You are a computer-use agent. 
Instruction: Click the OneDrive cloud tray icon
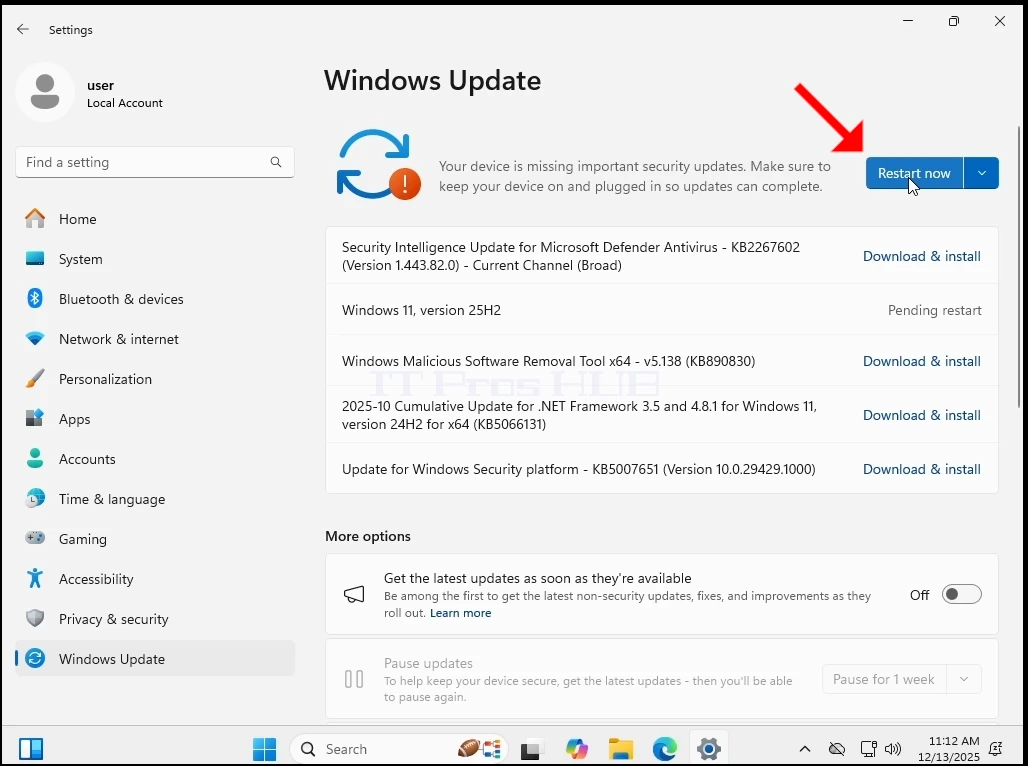837,749
